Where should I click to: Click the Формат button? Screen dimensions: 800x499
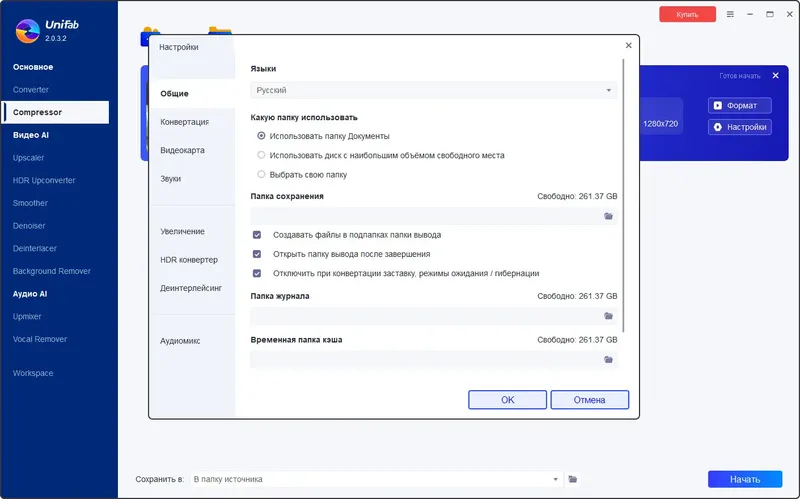pyautogui.click(x=740, y=106)
